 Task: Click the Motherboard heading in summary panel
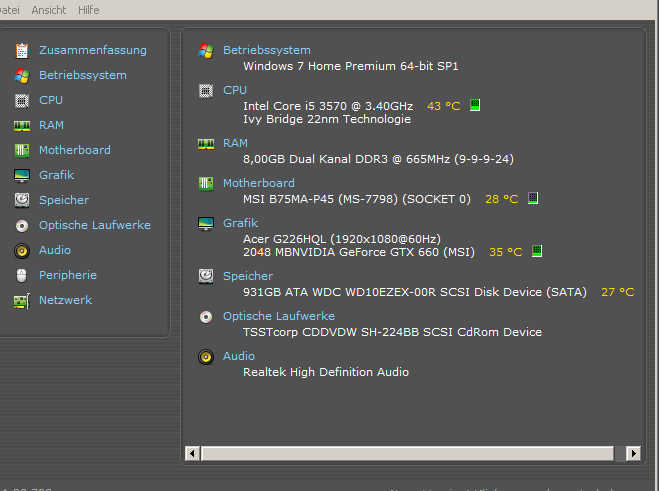point(258,183)
